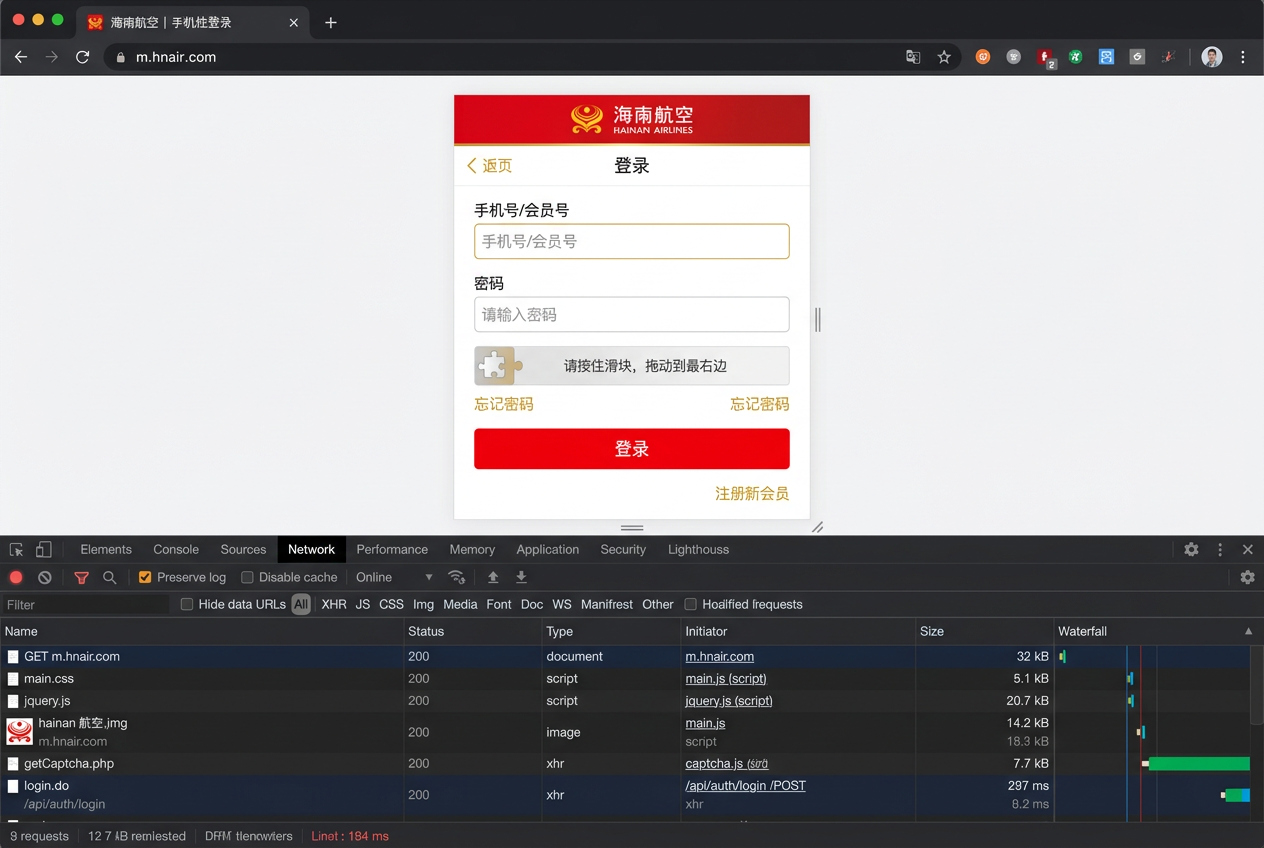Tick the Disable cache checkbox
The width and height of the screenshot is (1264, 848).
[x=247, y=577]
